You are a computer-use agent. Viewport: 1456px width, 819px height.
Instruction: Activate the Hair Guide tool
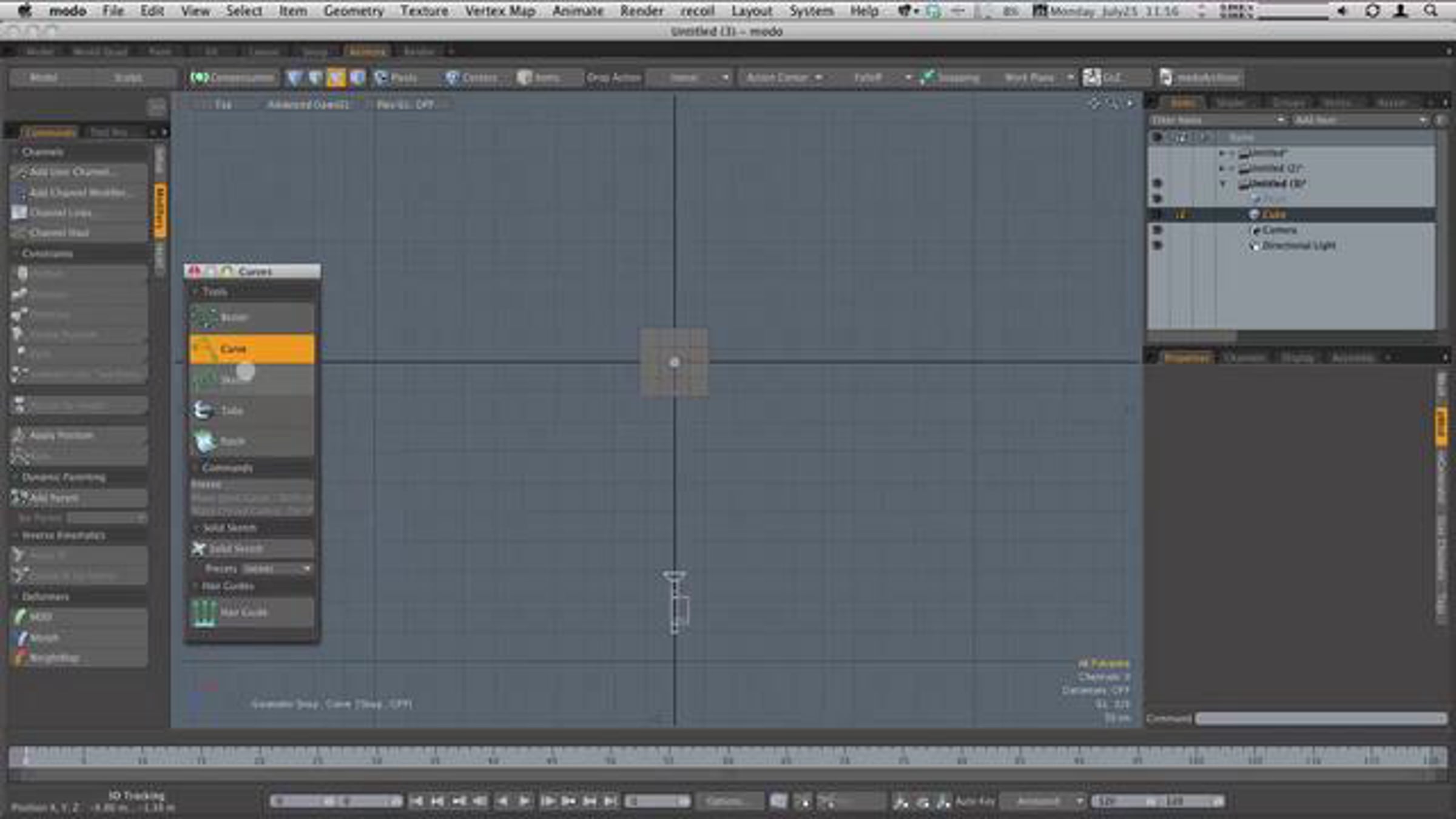252,613
